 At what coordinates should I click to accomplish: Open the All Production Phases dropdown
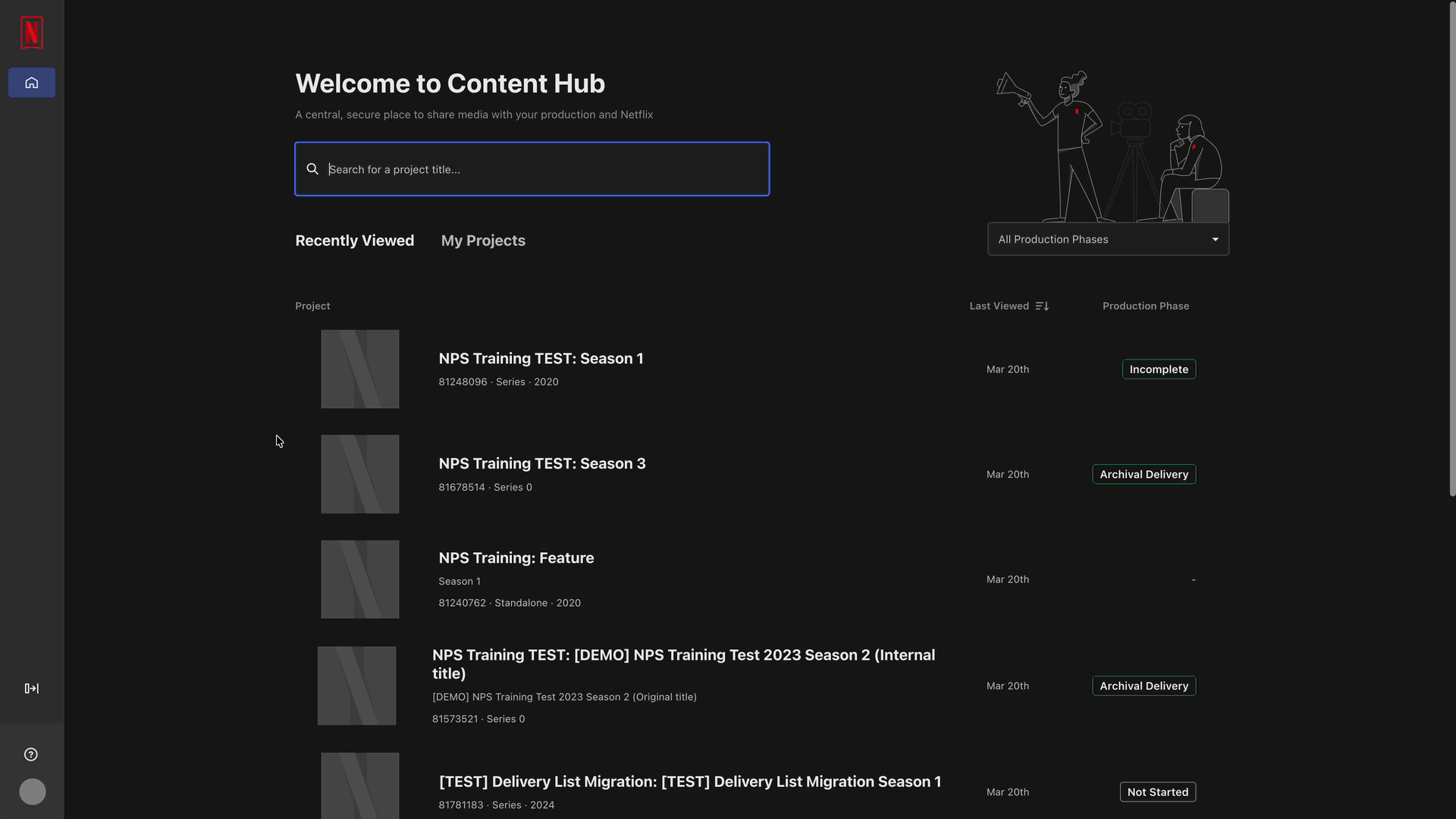(1100, 240)
